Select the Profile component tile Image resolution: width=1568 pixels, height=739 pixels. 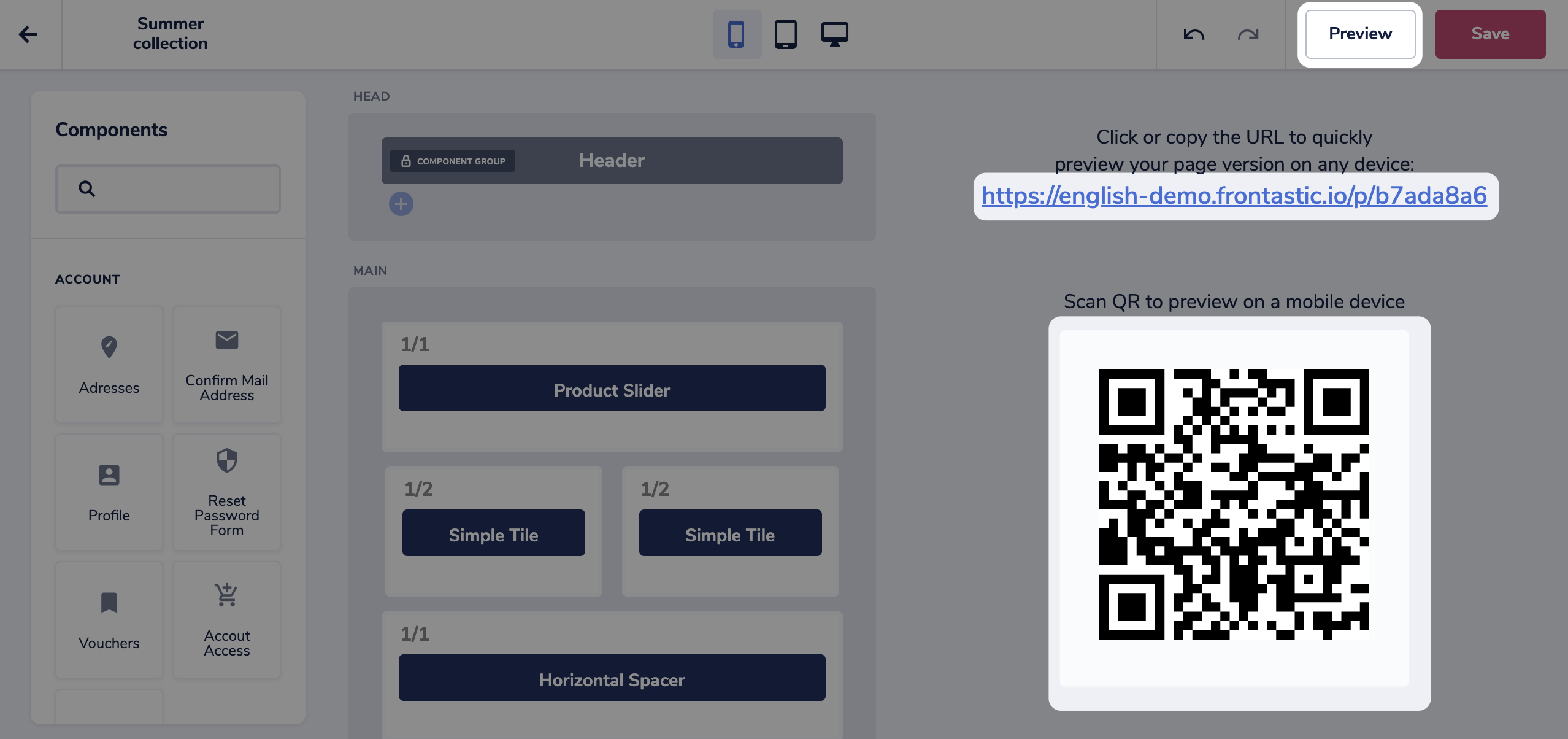[x=109, y=492]
